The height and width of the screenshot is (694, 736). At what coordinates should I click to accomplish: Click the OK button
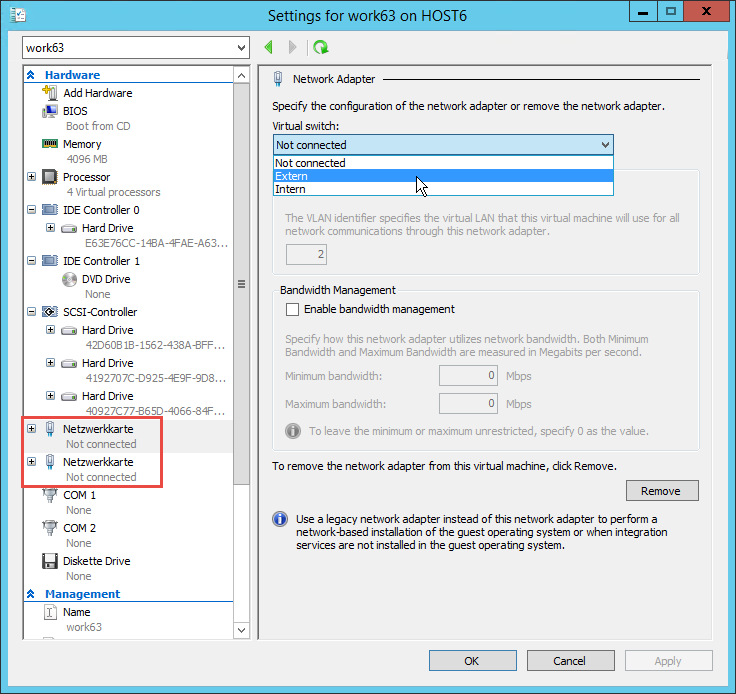472,661
